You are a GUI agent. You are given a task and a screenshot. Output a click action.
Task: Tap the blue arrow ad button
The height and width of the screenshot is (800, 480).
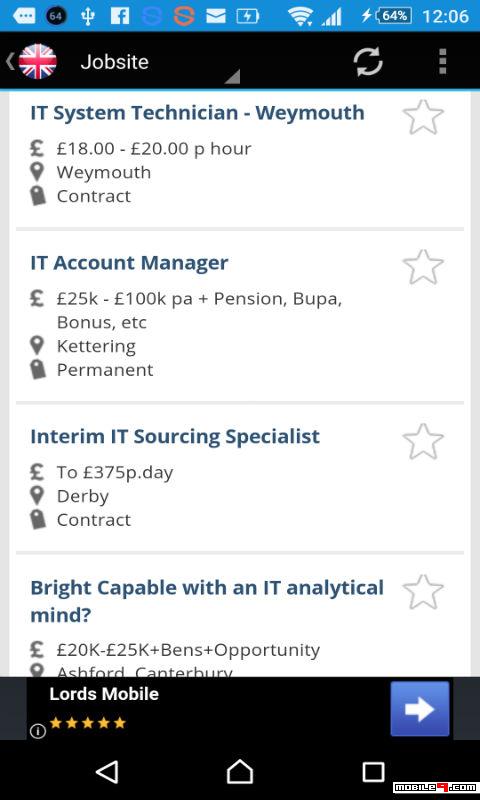coord(420,709)
